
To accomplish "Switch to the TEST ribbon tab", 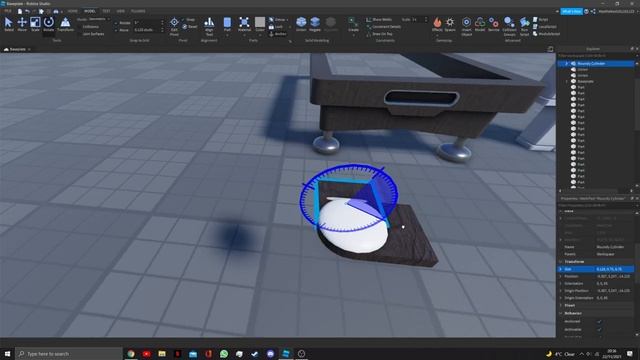I will click(x=106, y=11).
